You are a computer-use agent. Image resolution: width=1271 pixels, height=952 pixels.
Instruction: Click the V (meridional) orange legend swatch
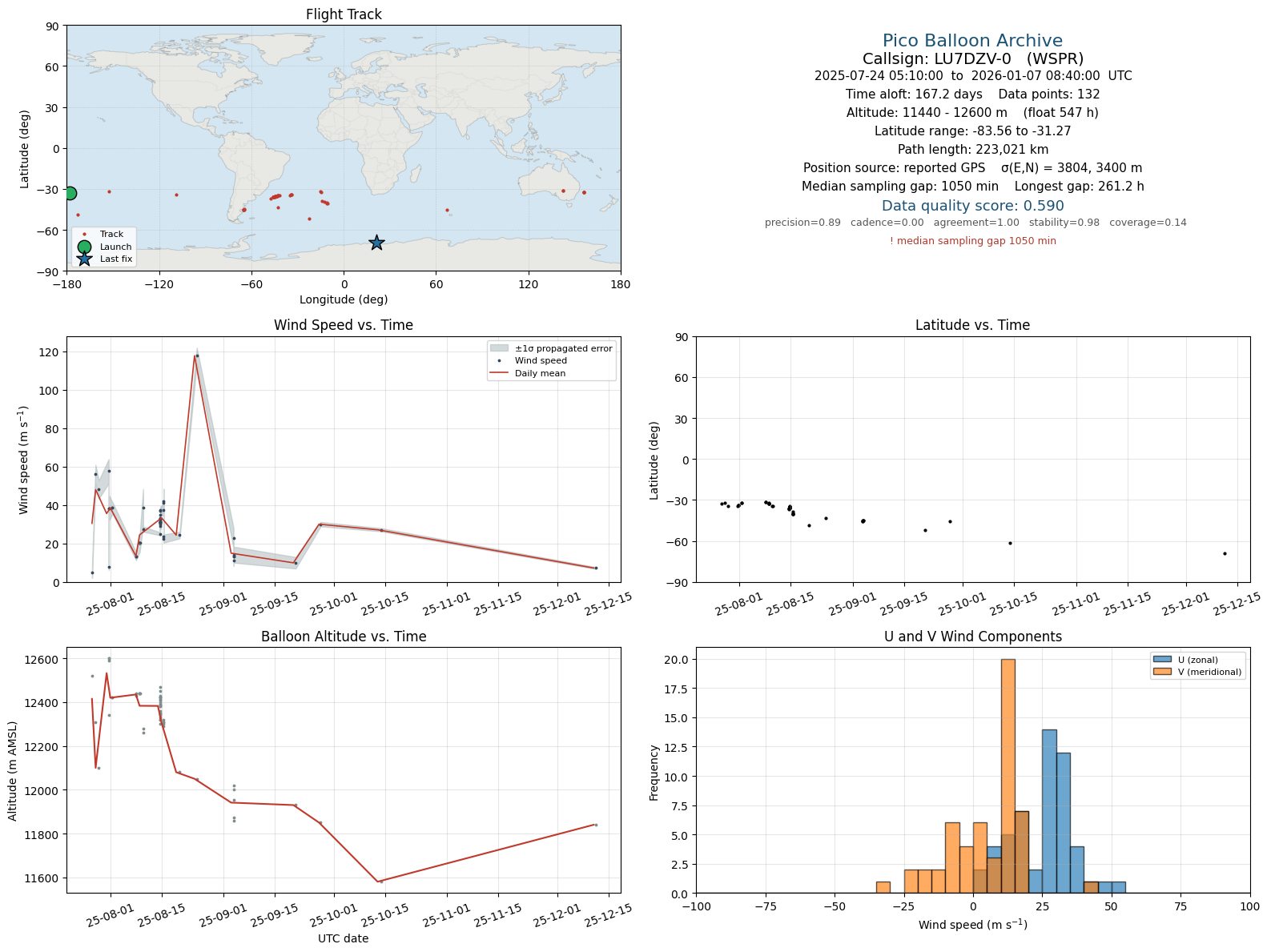click(1162, 672)
